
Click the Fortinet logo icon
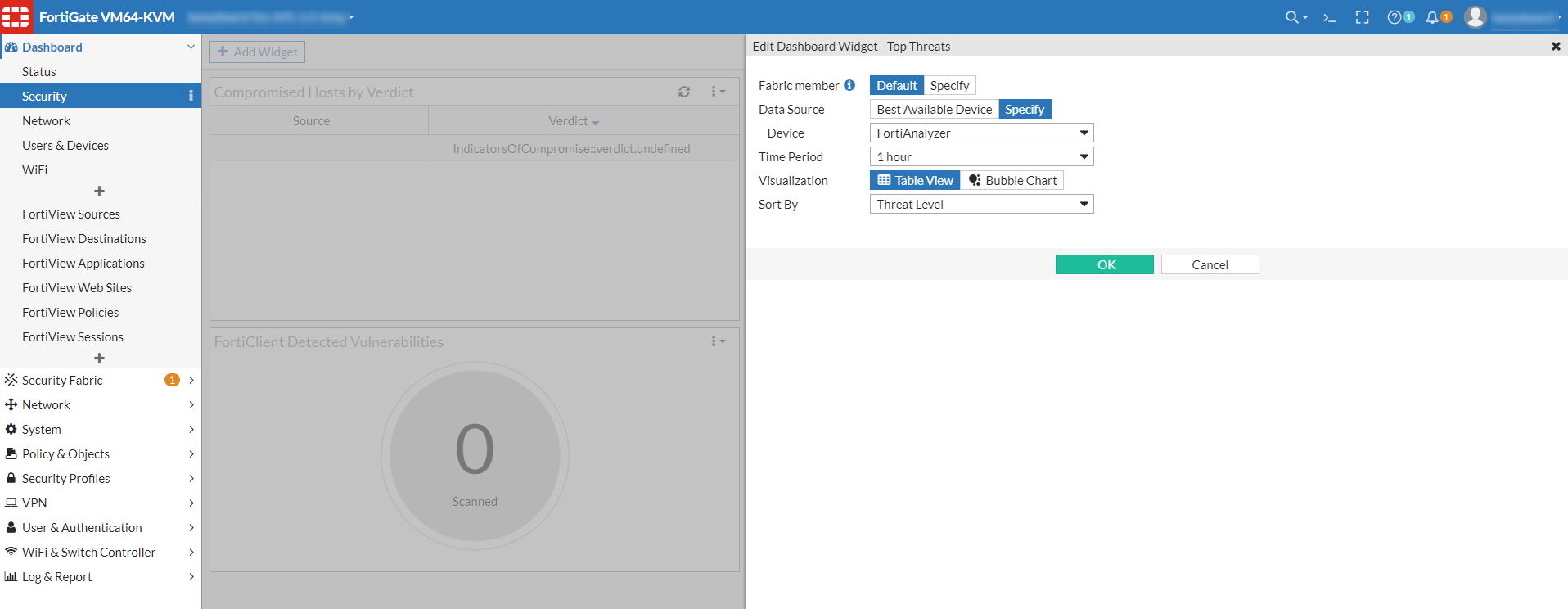pyautogui.click(x=16, y=16)
